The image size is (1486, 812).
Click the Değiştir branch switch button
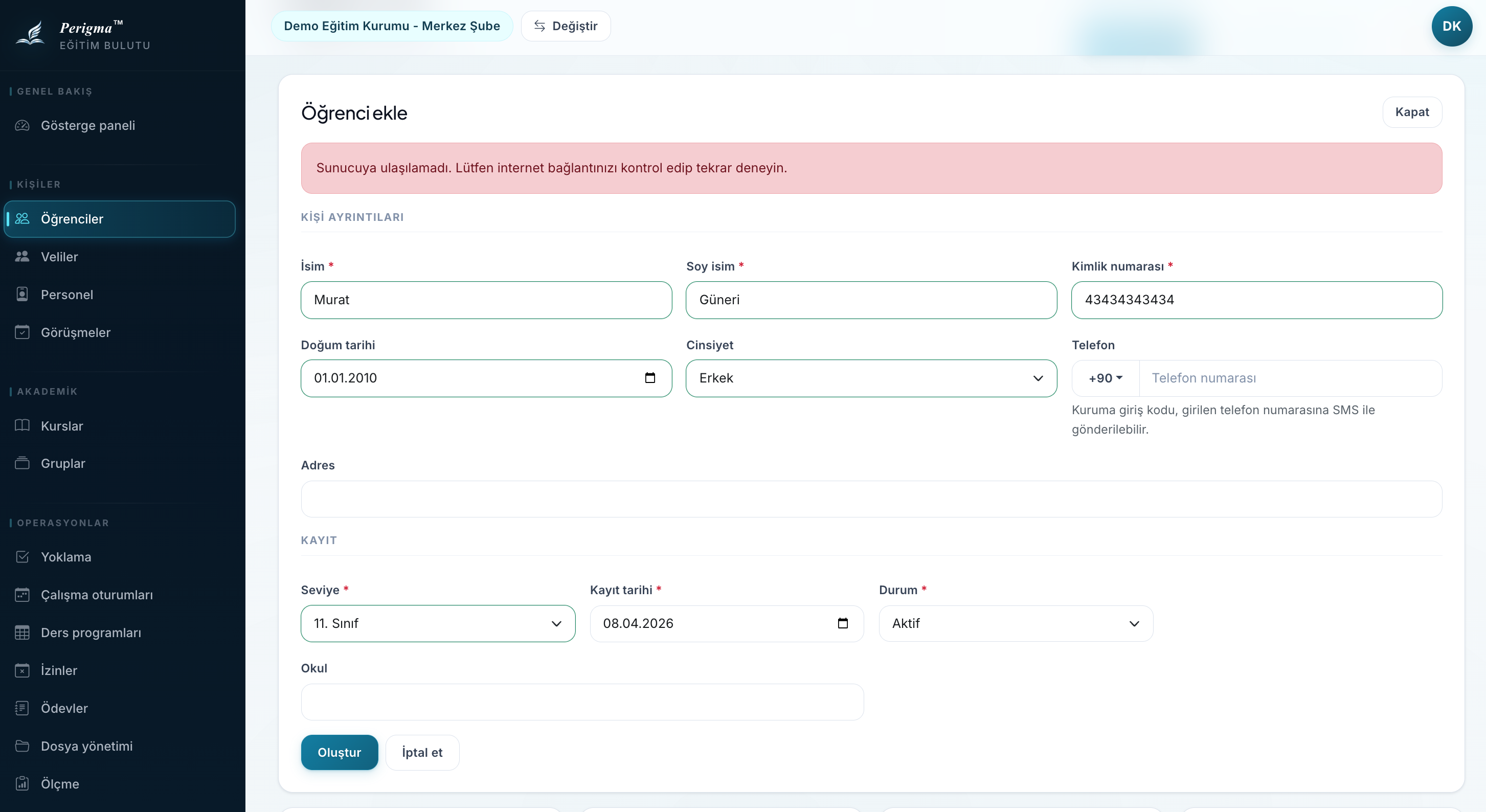point(566,26)
